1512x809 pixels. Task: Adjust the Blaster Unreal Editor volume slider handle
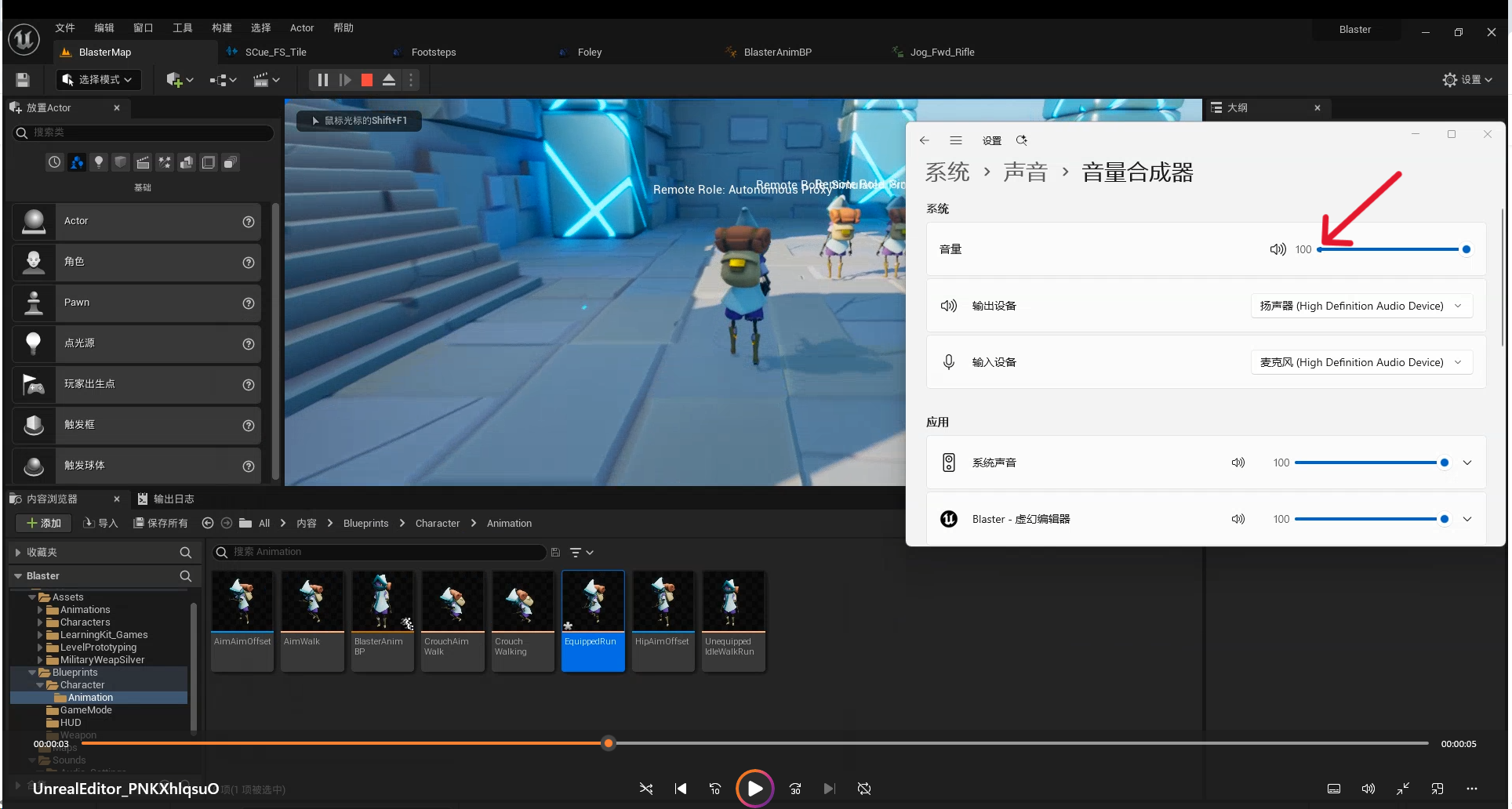(x=1444, y=519)
